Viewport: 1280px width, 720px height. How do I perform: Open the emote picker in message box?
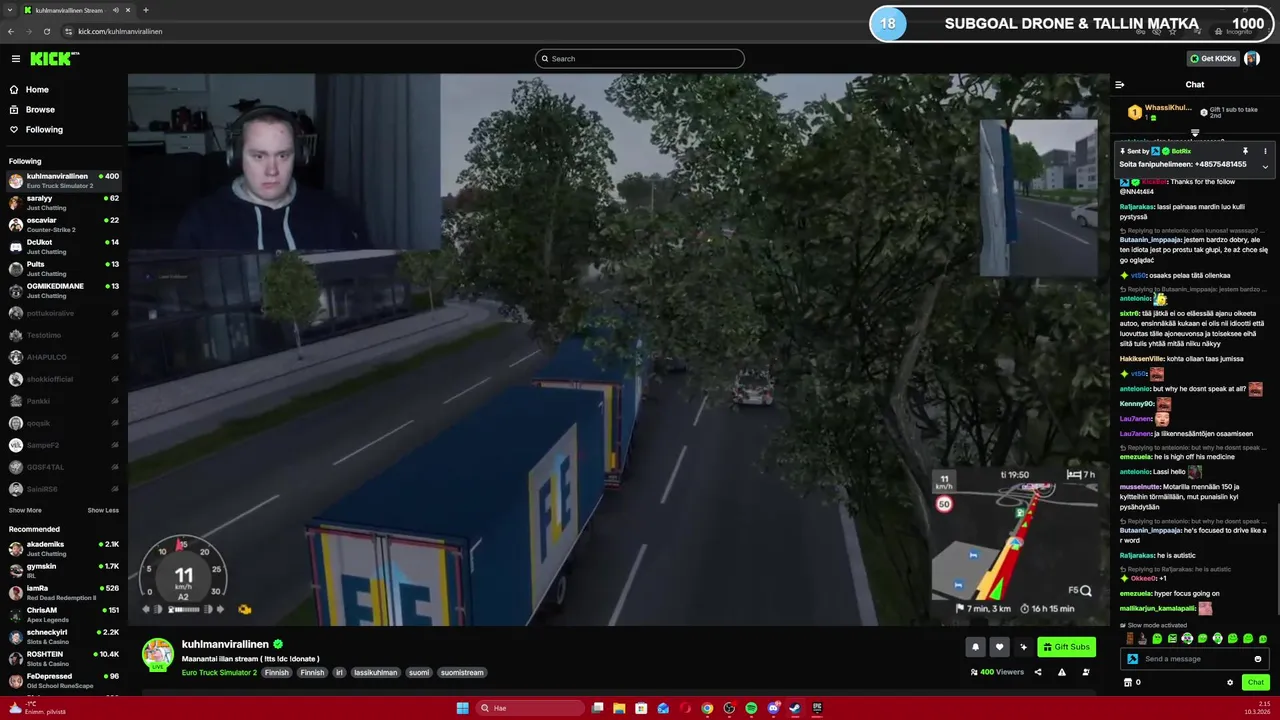1257,659
